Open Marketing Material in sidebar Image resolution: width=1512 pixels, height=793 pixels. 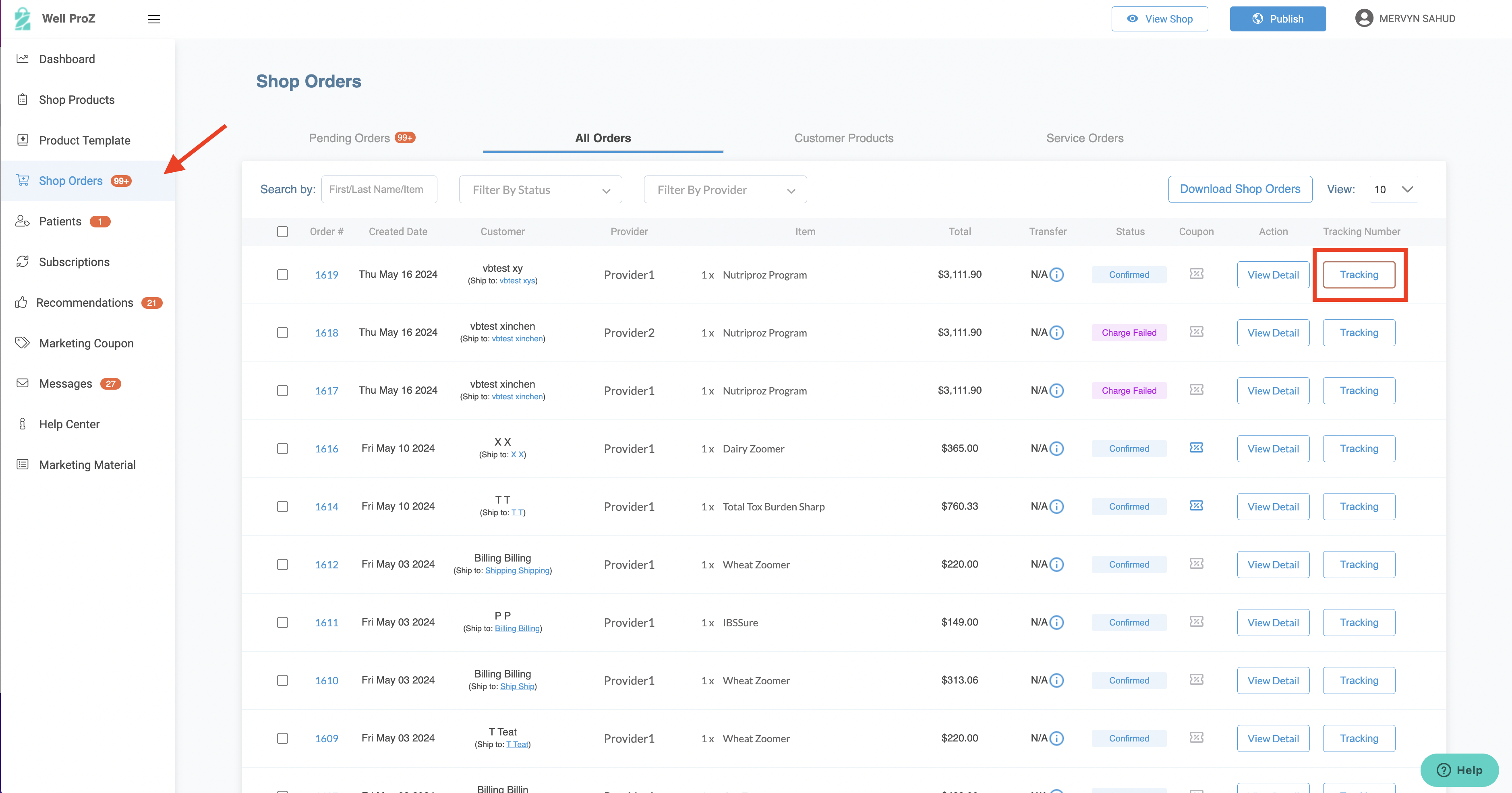87,465
